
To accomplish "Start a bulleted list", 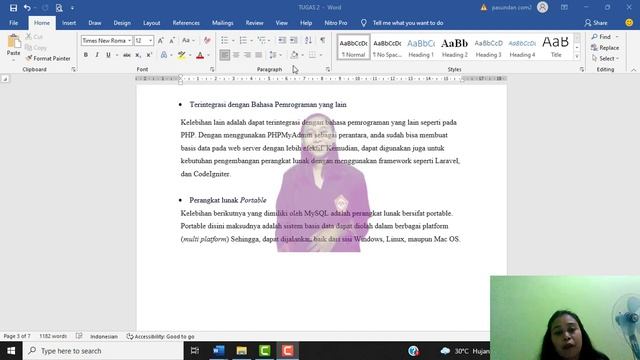I will [224, 40].
